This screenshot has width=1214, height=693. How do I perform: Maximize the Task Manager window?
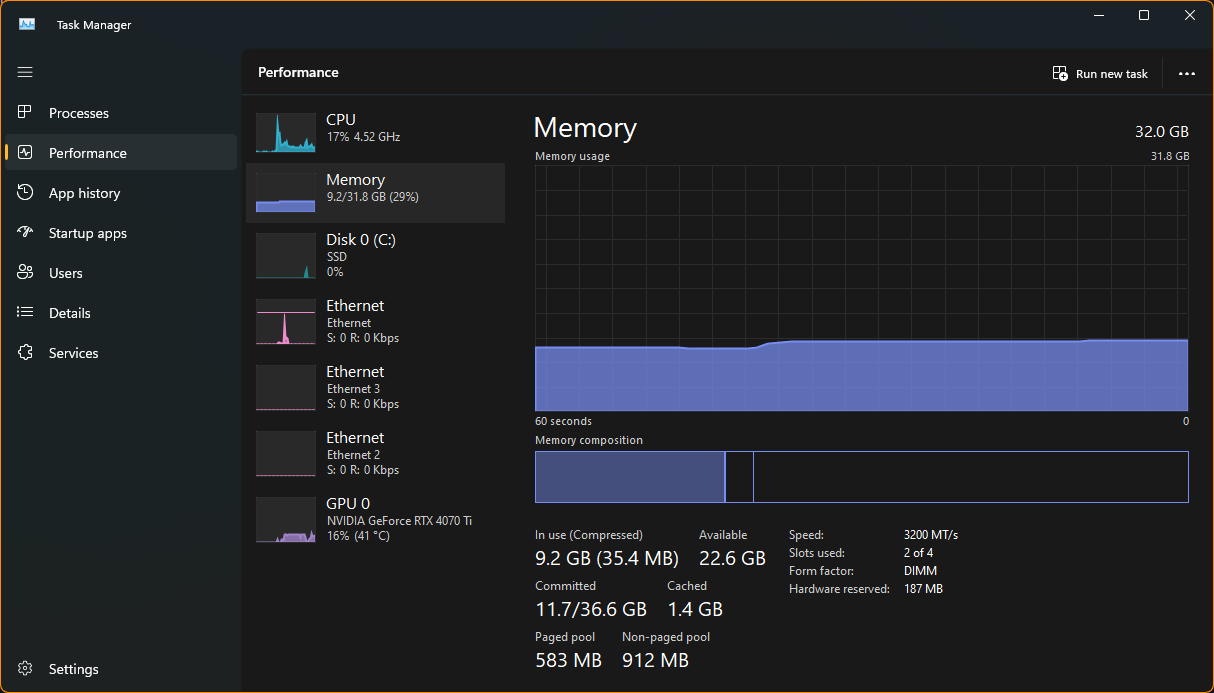click(1144, 15)
